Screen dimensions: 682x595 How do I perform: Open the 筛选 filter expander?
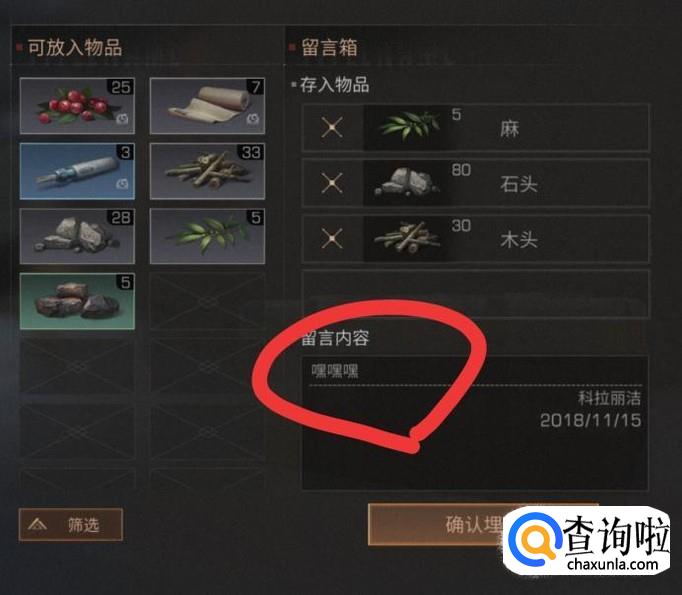(x=71, y=525)
